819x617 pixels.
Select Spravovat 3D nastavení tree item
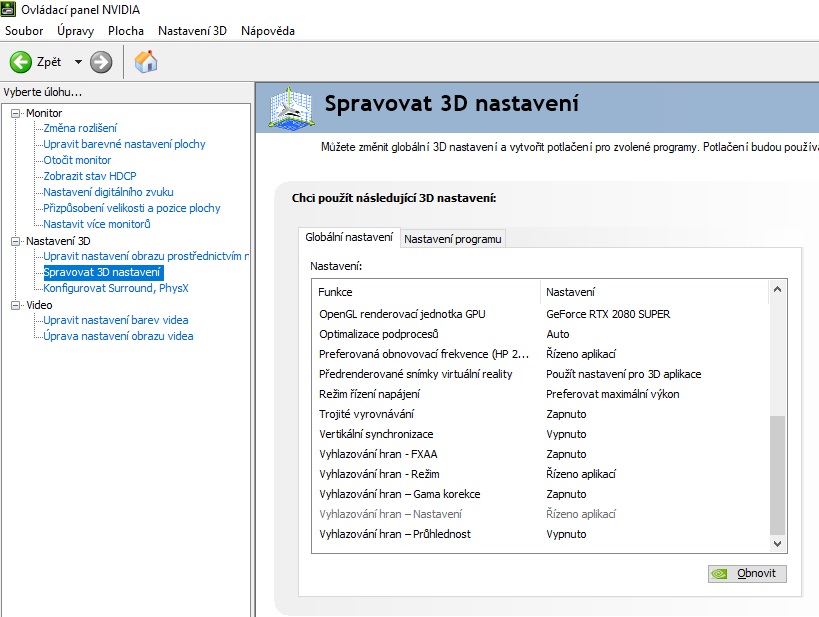102,272
